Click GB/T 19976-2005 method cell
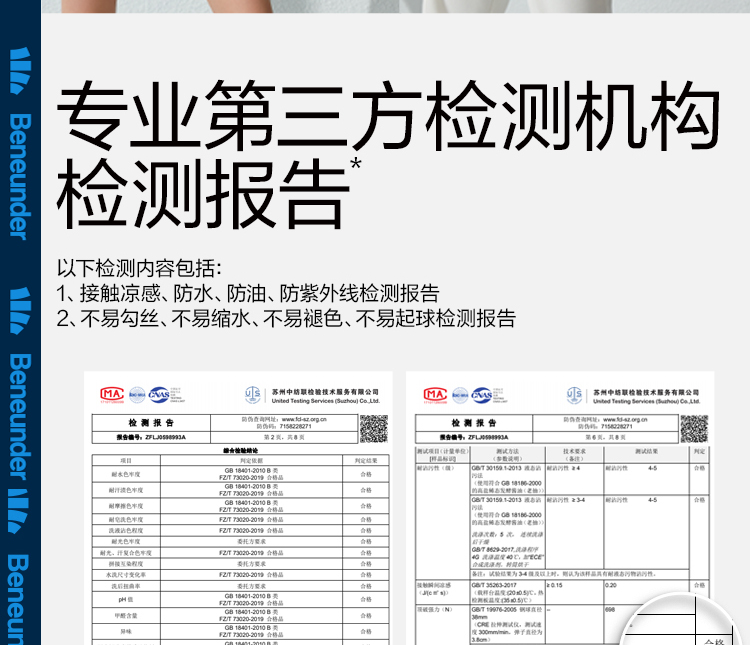This screenshot has height=645, width=750. click(507, 624)
